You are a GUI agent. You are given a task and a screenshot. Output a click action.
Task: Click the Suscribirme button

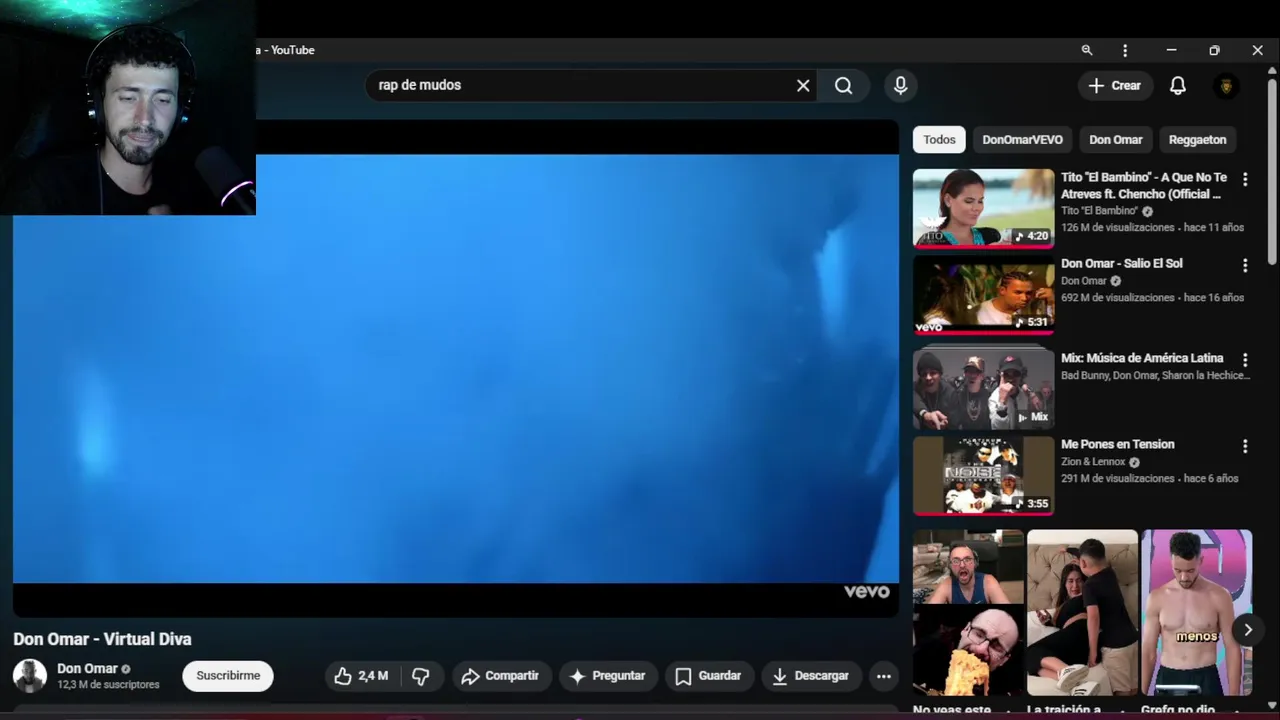(x=228, y=676)
